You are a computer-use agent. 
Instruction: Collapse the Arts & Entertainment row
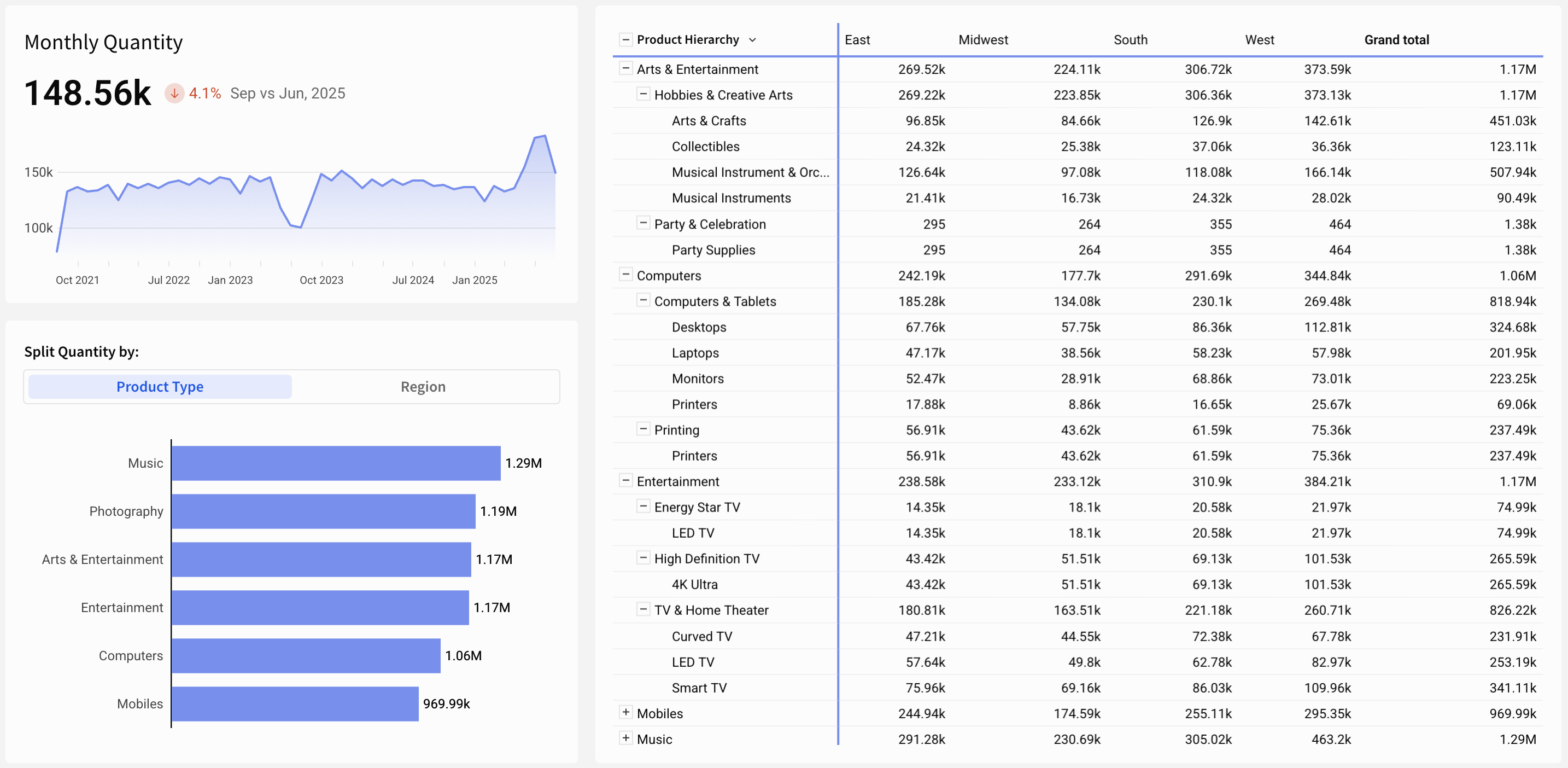click(x=625, y=68)
